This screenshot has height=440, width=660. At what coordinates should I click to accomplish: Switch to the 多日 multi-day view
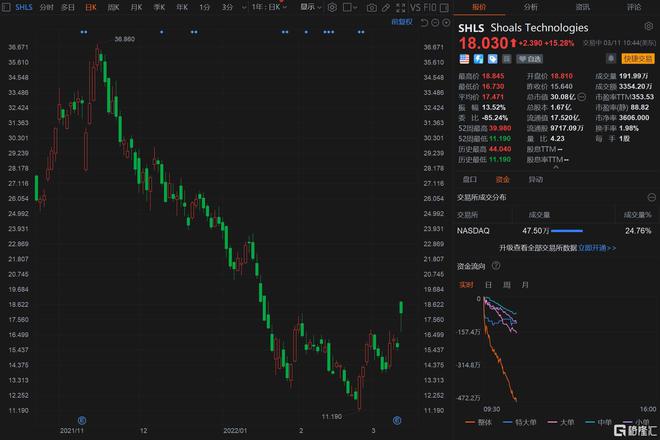[68, 7]
